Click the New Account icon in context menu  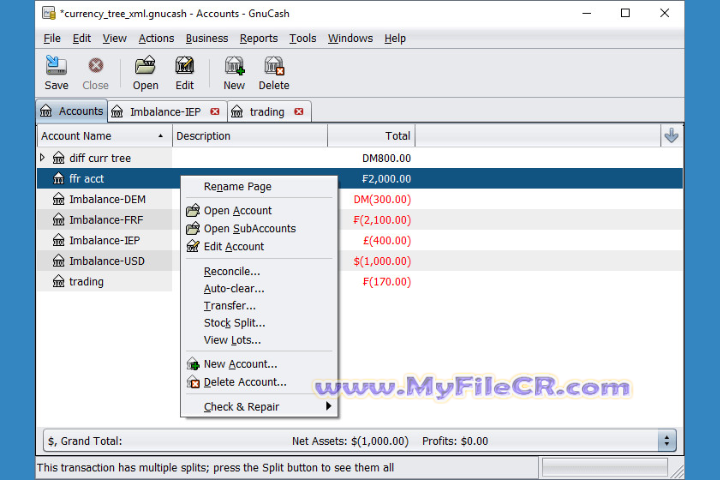coord(193,364)
